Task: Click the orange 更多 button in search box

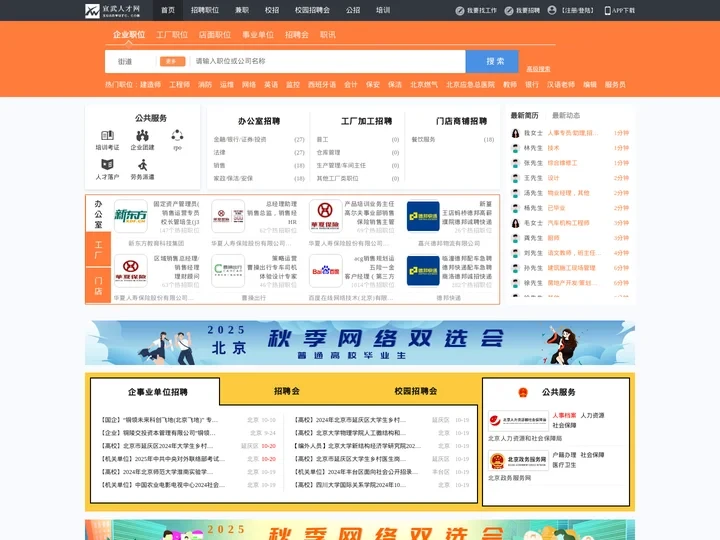Action: click(x=172, y=61)
